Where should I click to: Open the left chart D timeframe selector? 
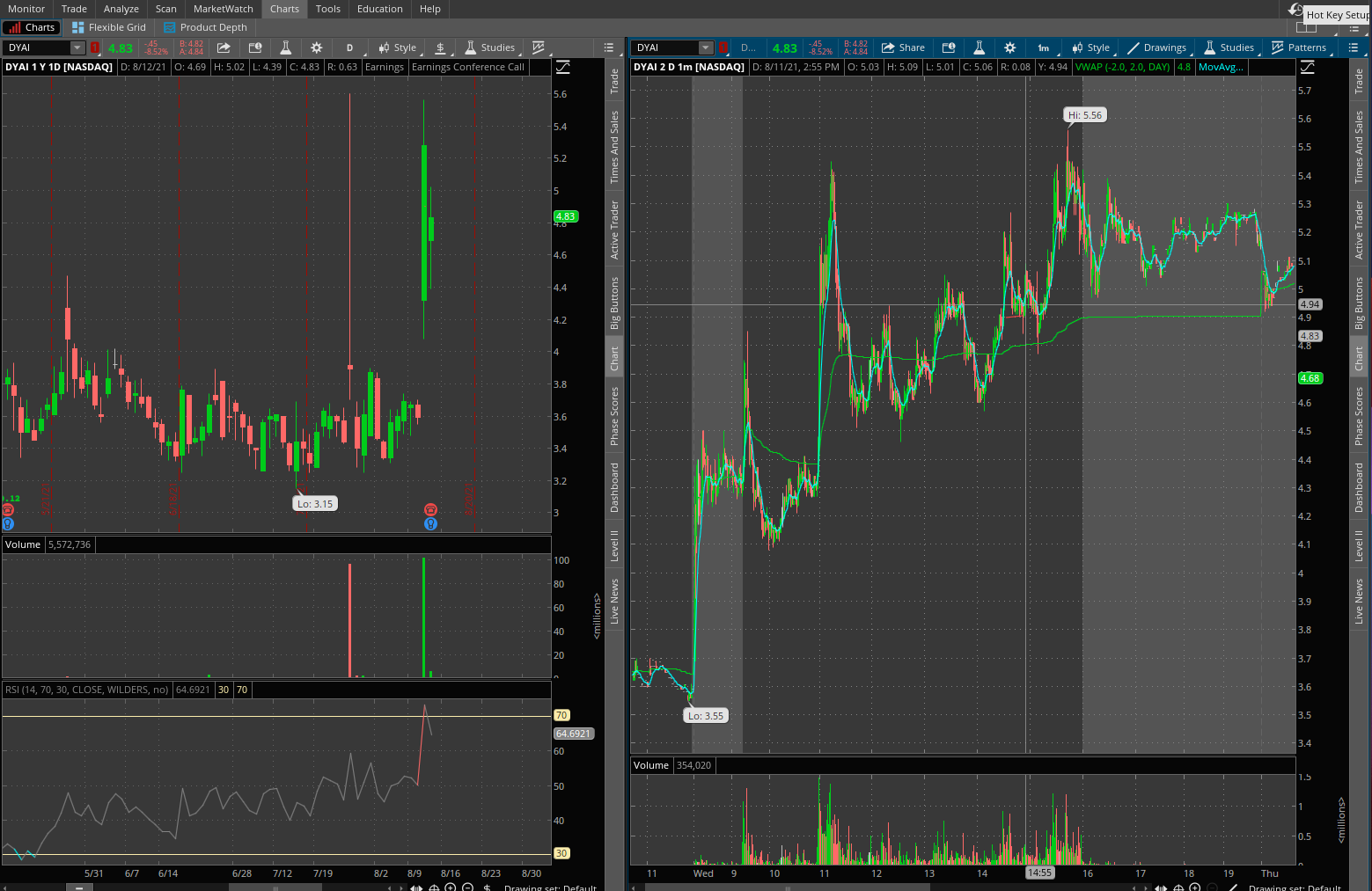pyautogui.click(x=349, y=47)
